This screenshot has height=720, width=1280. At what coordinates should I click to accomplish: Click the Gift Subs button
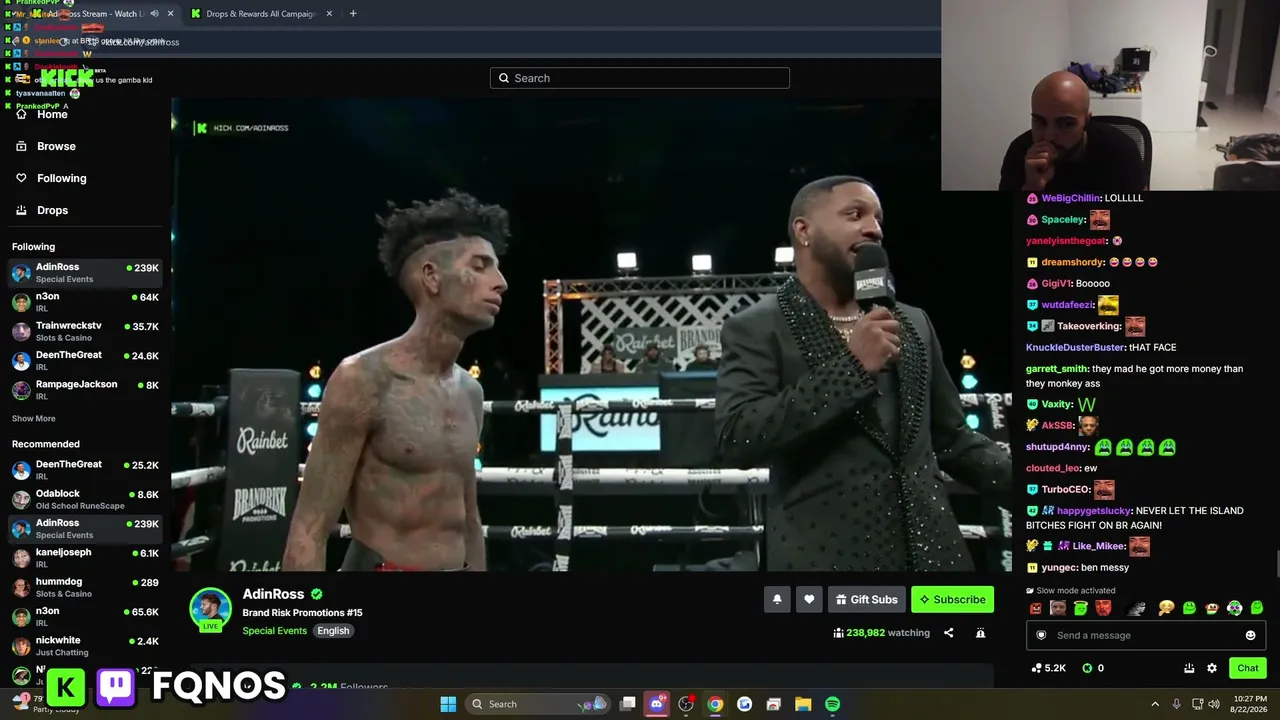coord(867,599)
